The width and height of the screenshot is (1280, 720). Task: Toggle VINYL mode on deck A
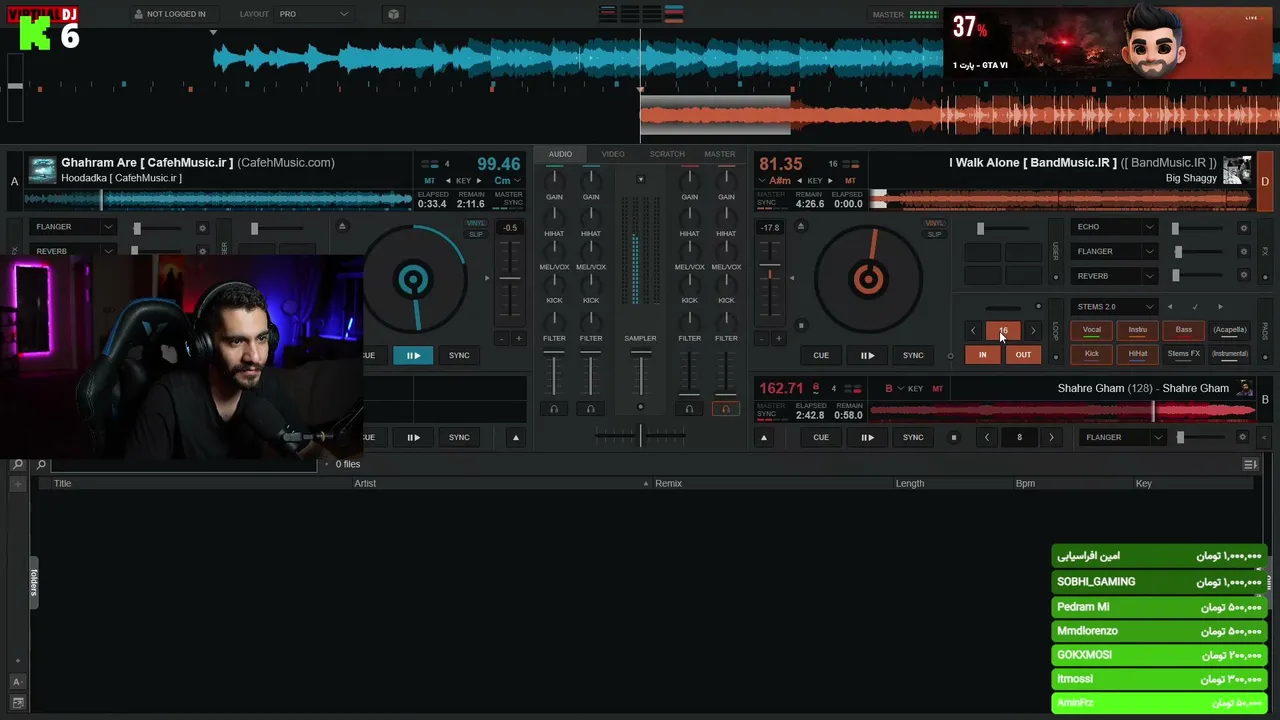(475, 224)
